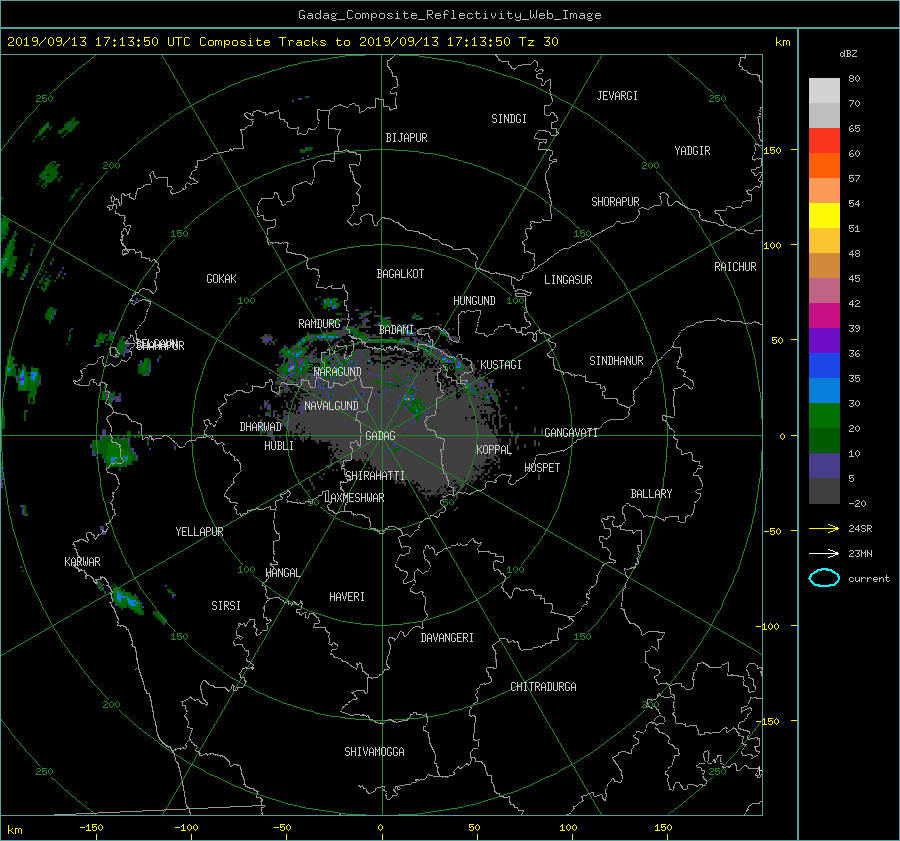The height and width of the screenshot is (841, 900).
Task: Select the red 60-65 dBZ color swatch
Action: click(x=824, y=140)
